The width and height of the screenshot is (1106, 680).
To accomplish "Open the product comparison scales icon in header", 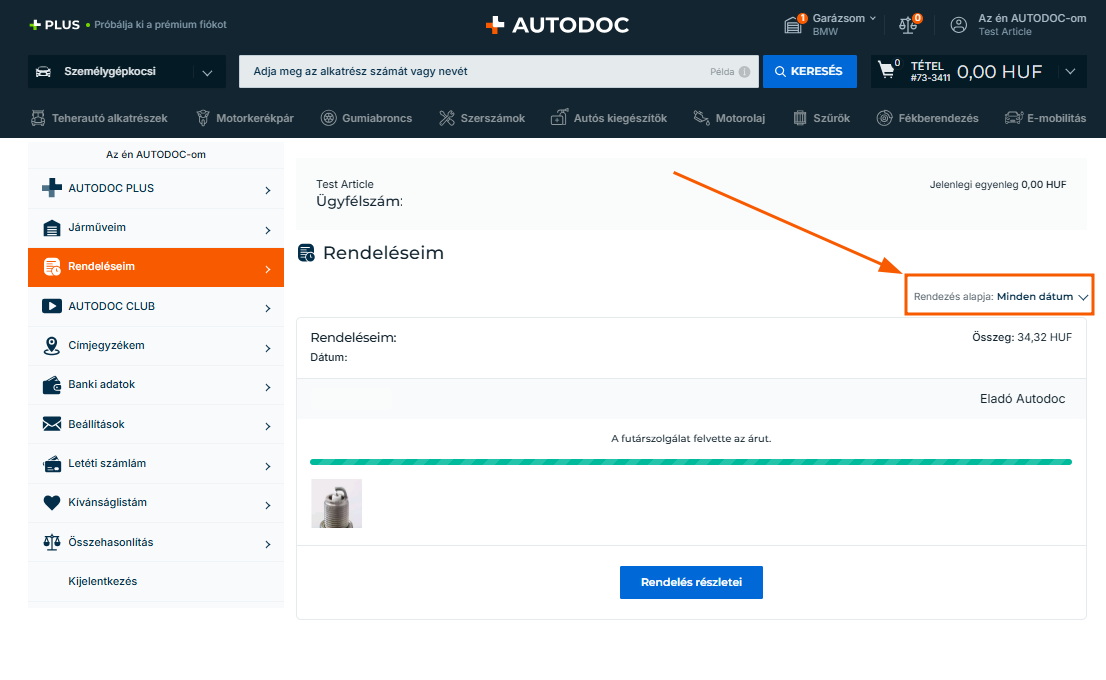I will (908, 25).
